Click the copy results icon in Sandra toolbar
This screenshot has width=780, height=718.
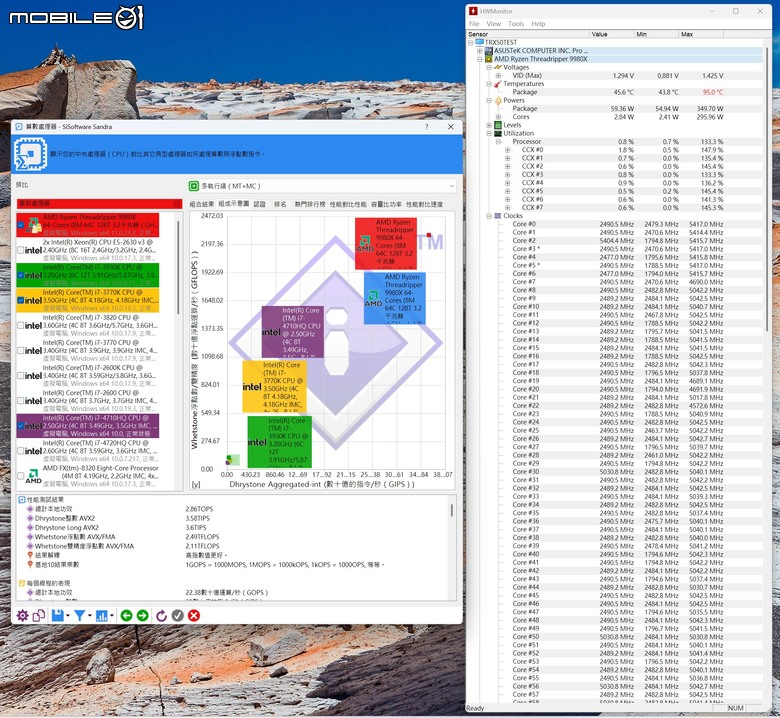point(39,616)
